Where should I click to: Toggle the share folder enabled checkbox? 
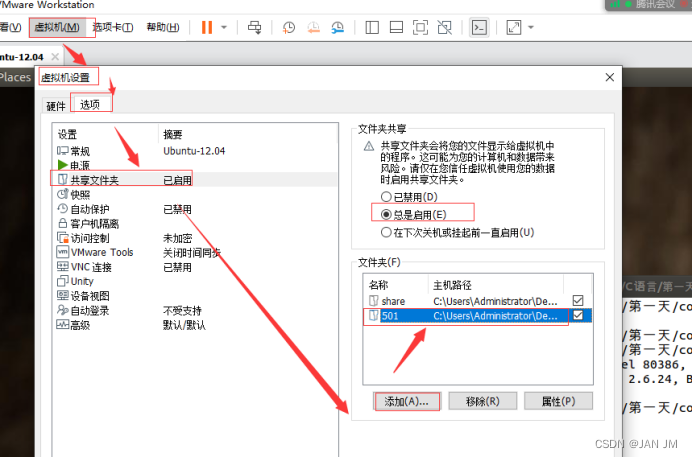coord(578,300)
